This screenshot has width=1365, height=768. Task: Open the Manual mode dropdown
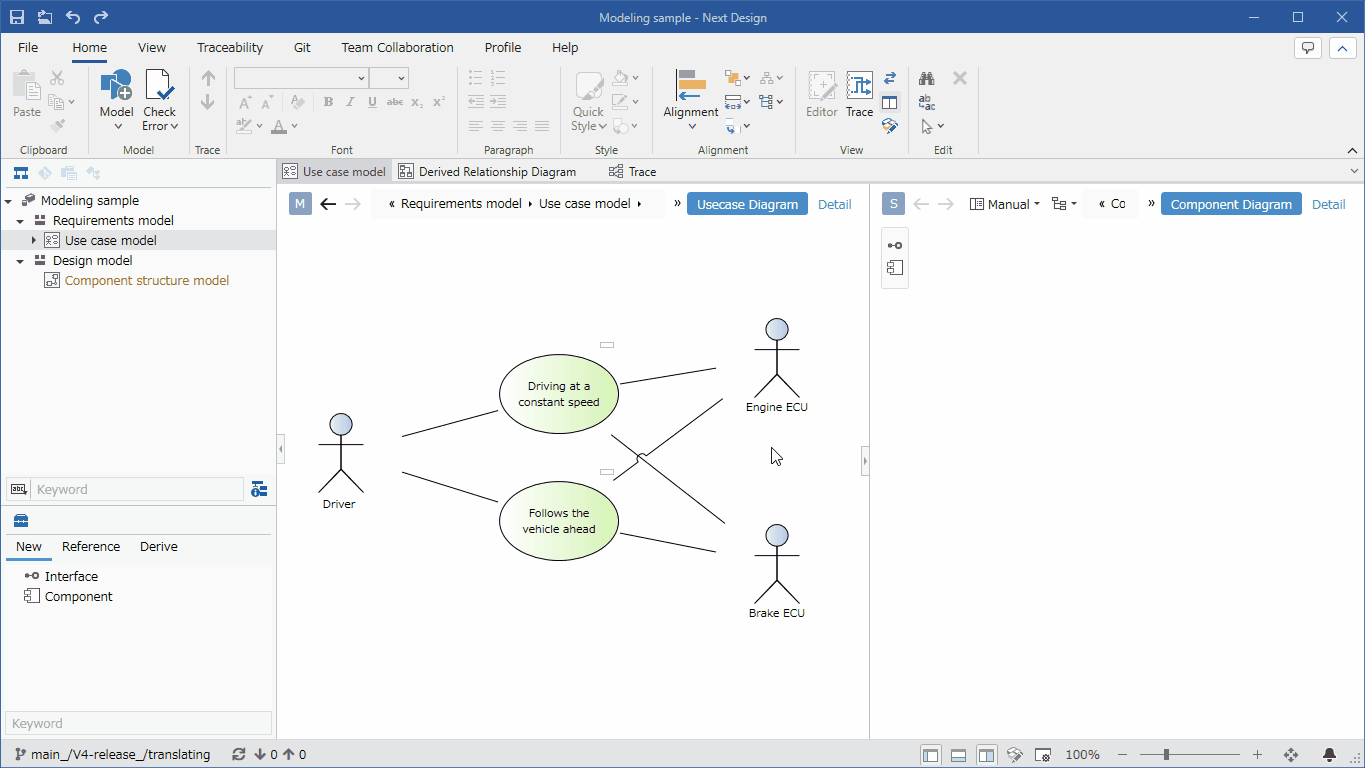[x=1005, y=204]
